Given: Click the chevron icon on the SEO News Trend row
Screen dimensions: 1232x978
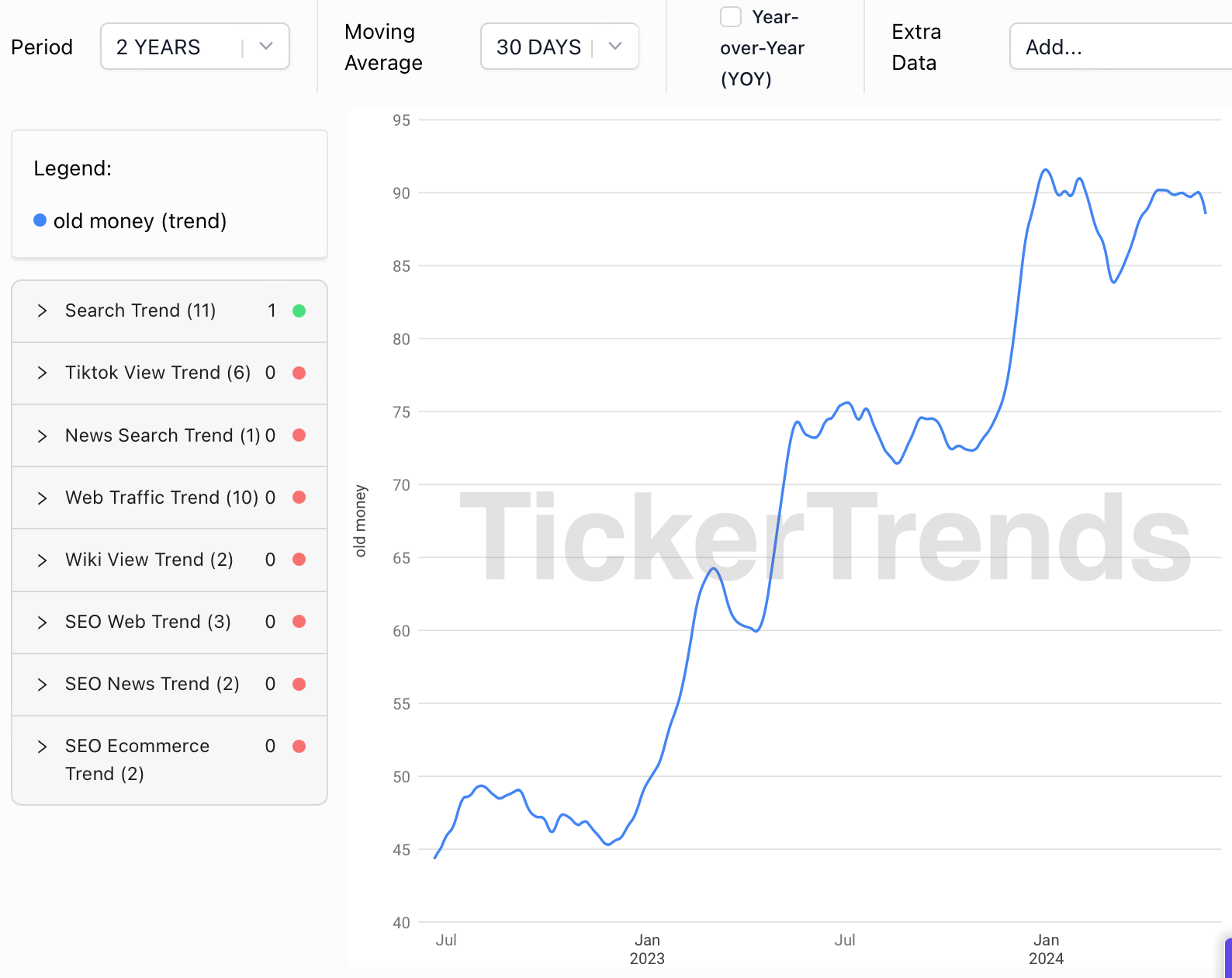Looking at the screenshot, I should 43,684.
